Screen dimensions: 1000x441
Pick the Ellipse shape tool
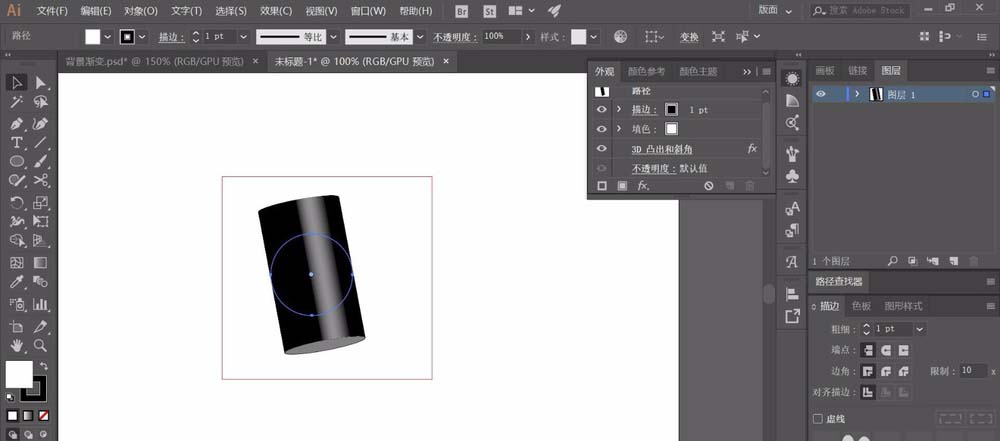coord(17,162)
